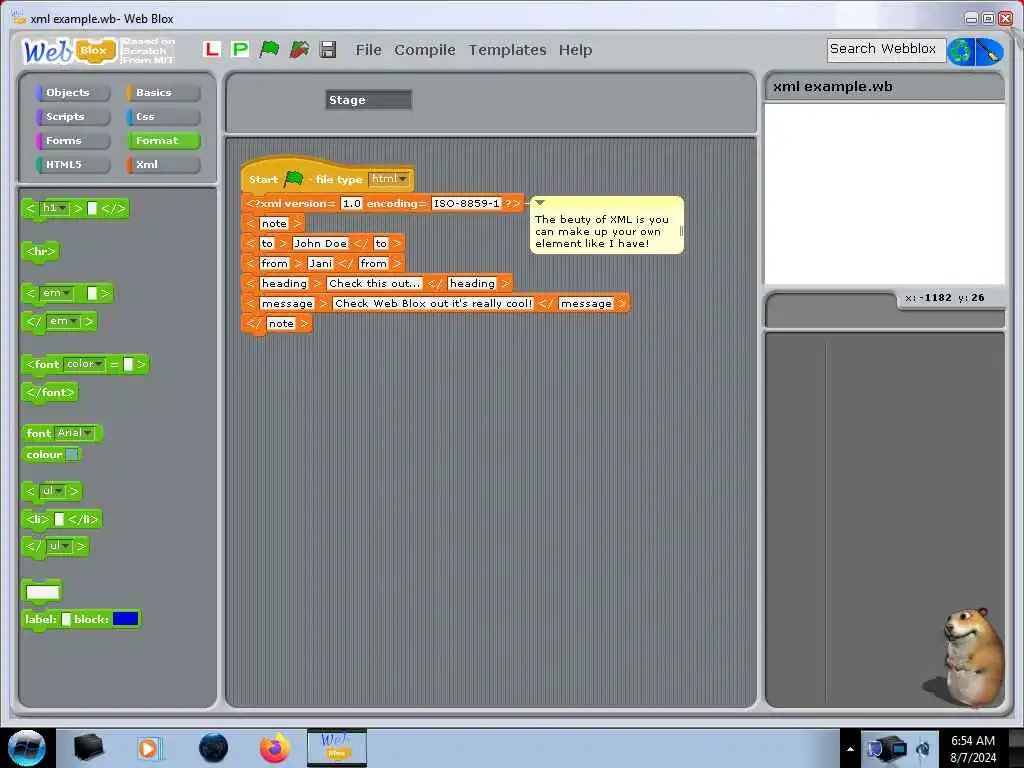Click the ISO-8859-1 encoding field
The height and width of the screenshot is (768, 1024).
[x=466, y=204]
